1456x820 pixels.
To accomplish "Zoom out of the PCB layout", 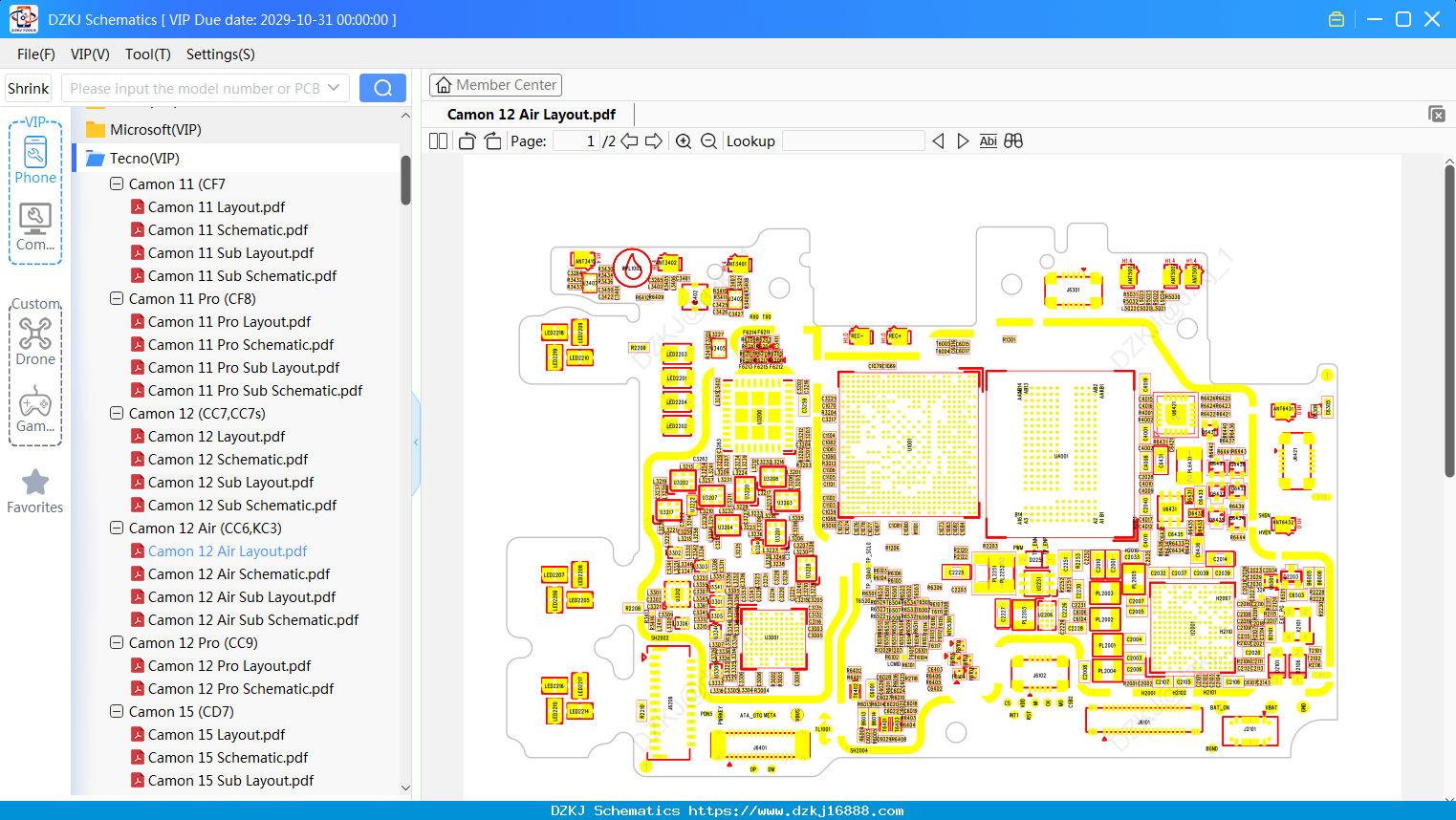I will coord(708,141).
